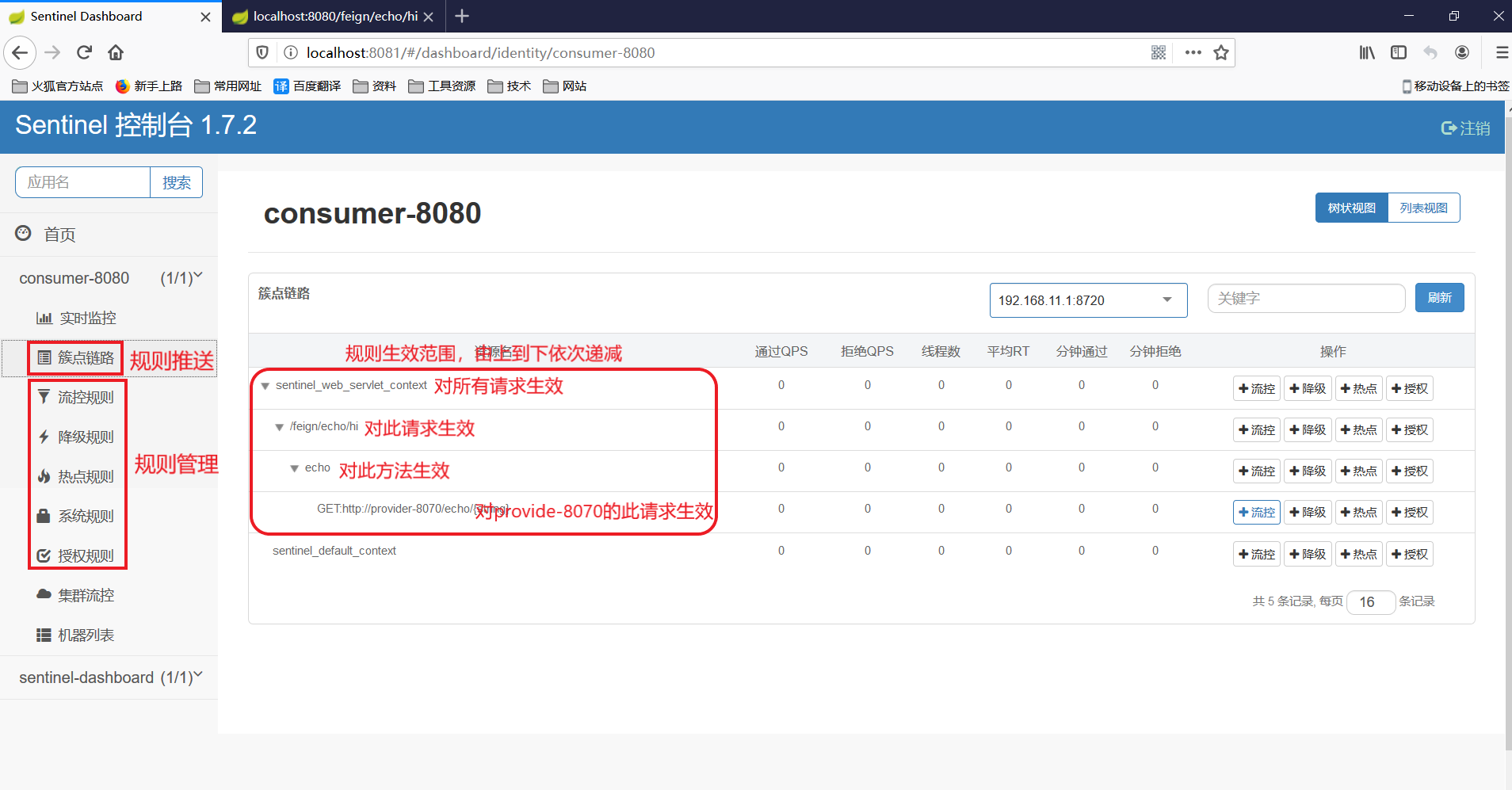The height and width of the screenshot is (790, 1512).
Task: Add 授权 rule for /feign/echo/hi
Action: [x=1410, y=429]
